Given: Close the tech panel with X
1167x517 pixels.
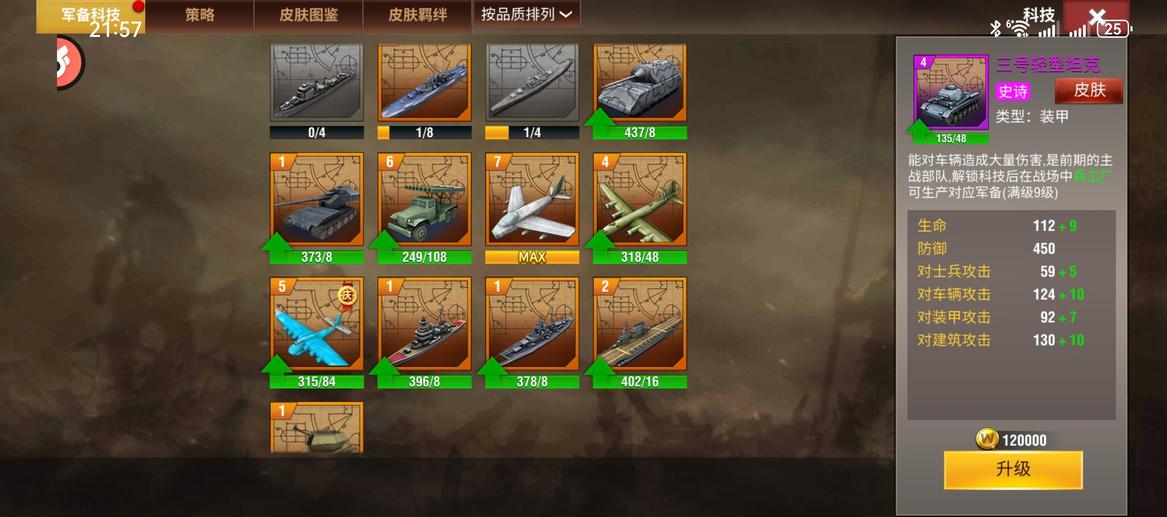Looking at the screenshot, I should tap(1096, 16).
